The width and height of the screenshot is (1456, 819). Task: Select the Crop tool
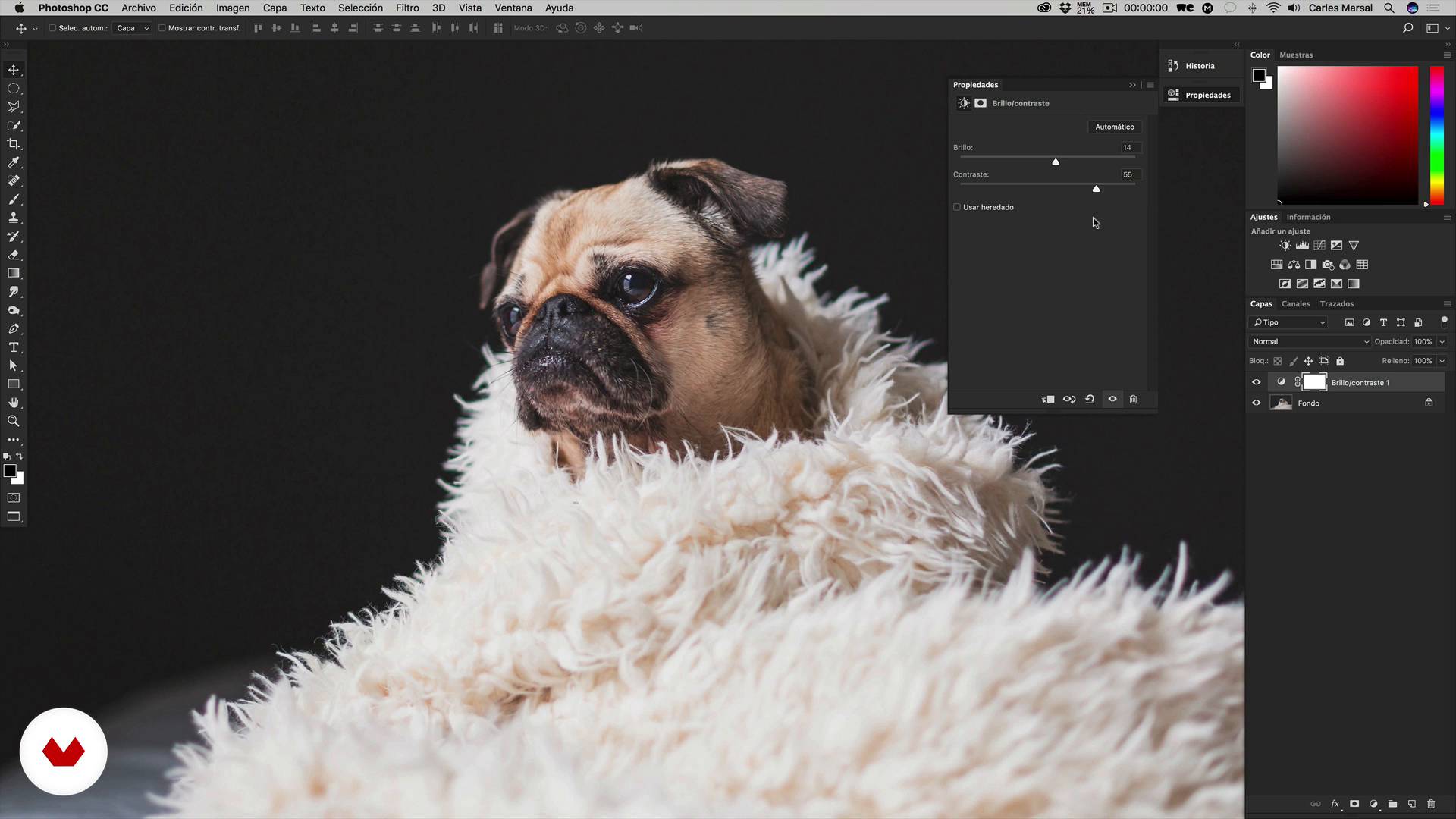(14, 144)
